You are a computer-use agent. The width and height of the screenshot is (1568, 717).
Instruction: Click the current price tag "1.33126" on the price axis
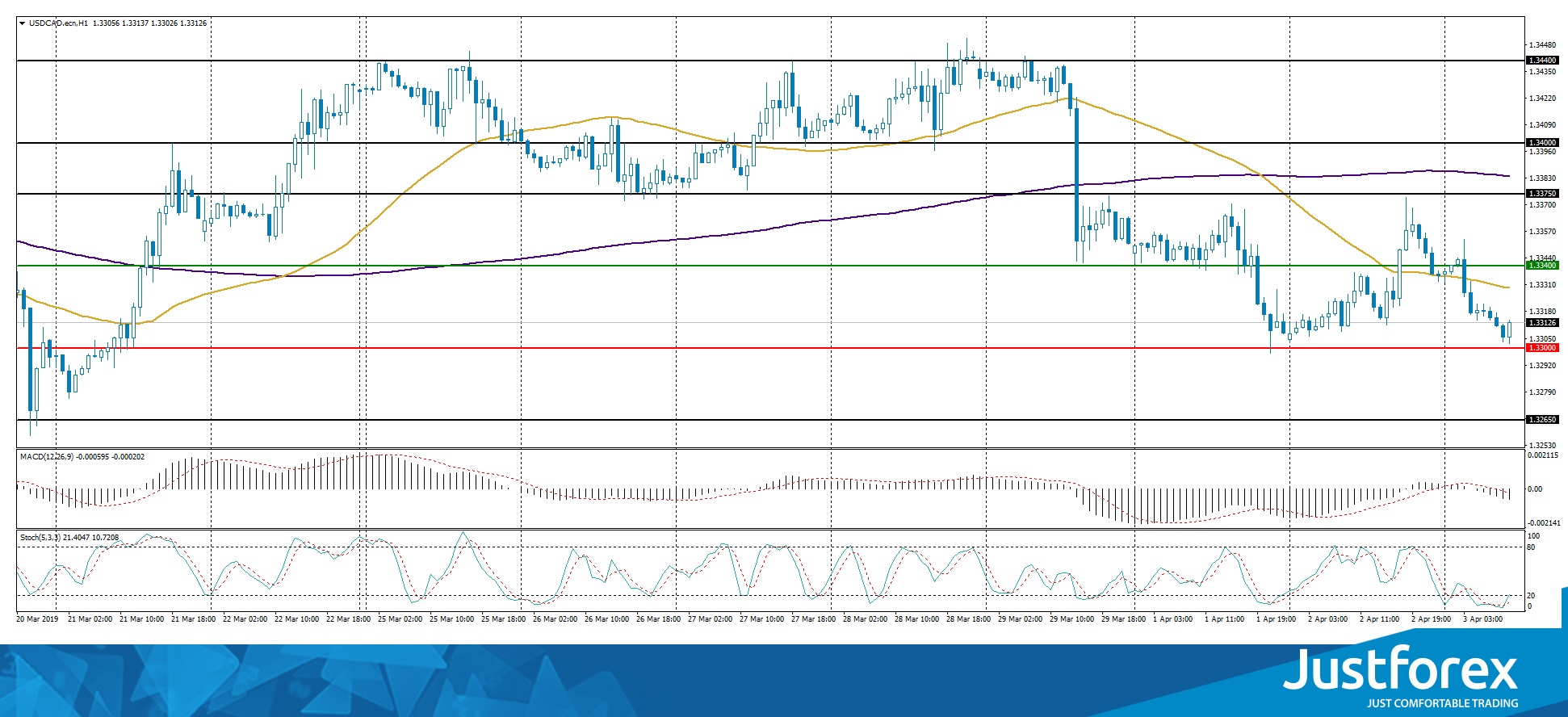[x=1542, y=323]
